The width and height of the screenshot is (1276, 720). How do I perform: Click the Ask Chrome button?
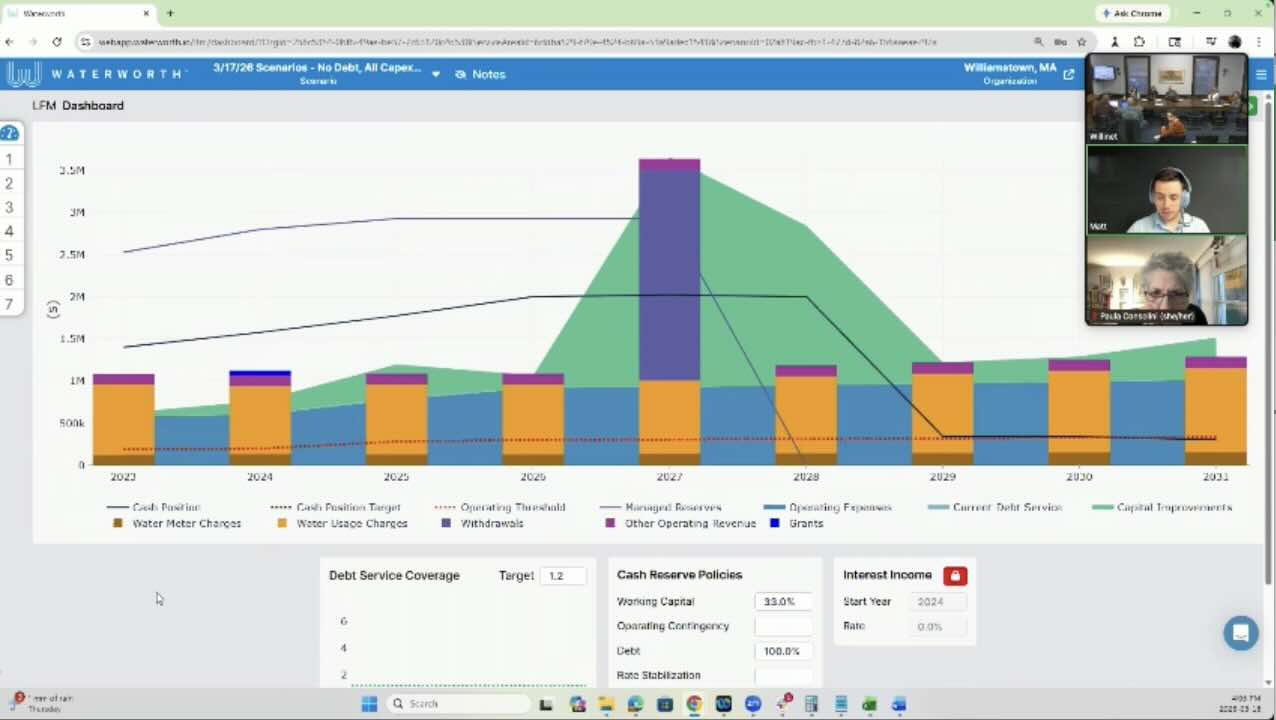pos(1130,13)
